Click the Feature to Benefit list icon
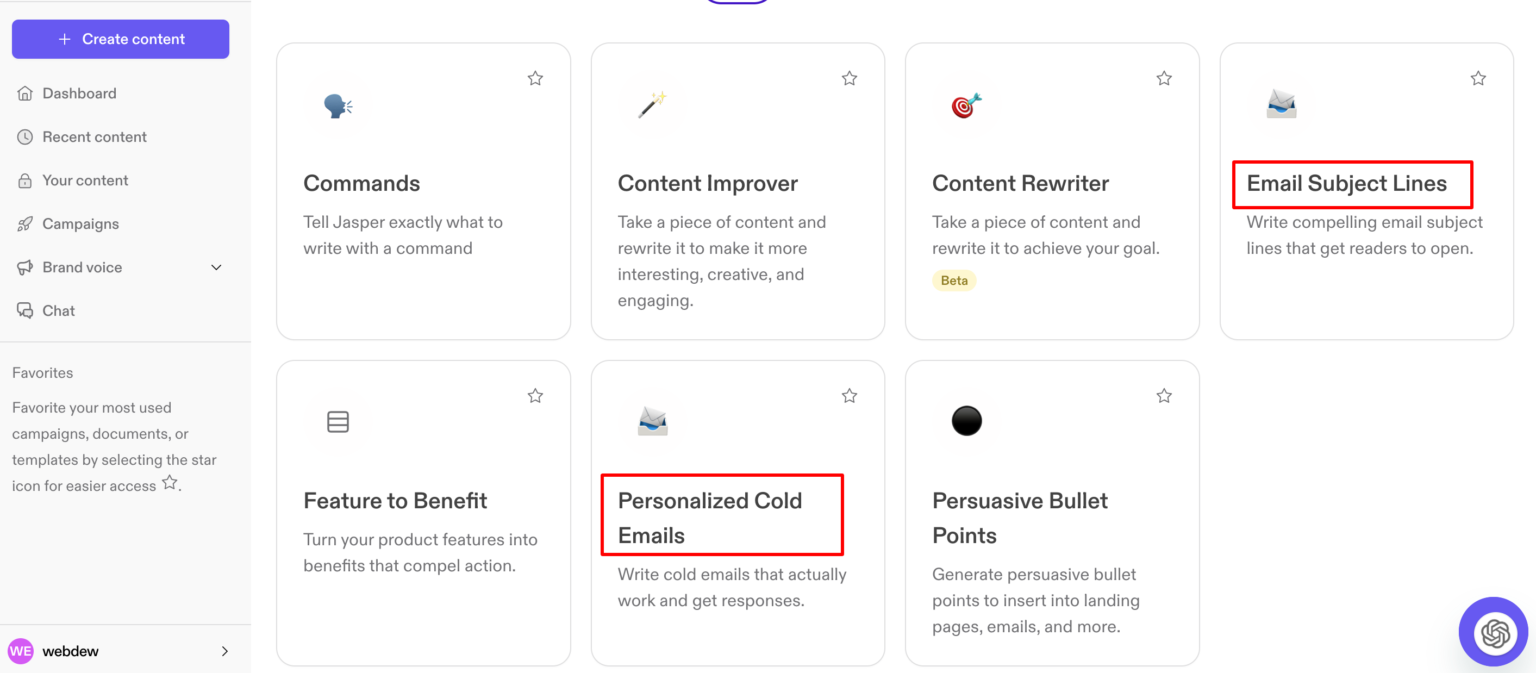Viewport: 1536px width, 673px height. coord(338,422)
